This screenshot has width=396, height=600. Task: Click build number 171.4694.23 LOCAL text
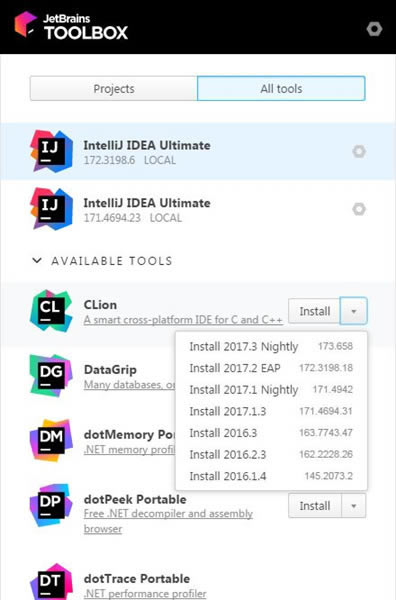(x=133, y=218)
